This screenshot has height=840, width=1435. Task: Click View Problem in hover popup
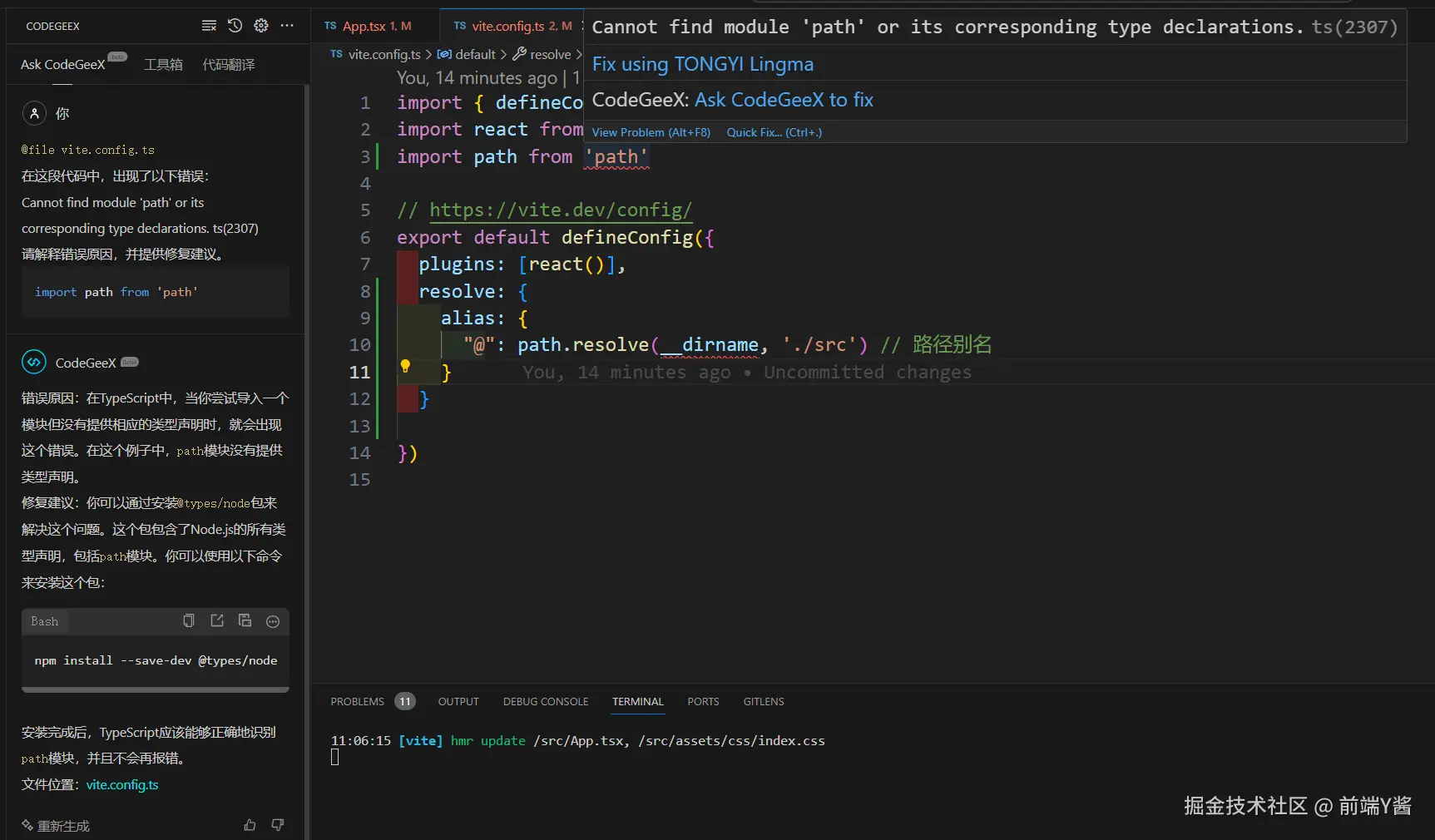(651, 132)
